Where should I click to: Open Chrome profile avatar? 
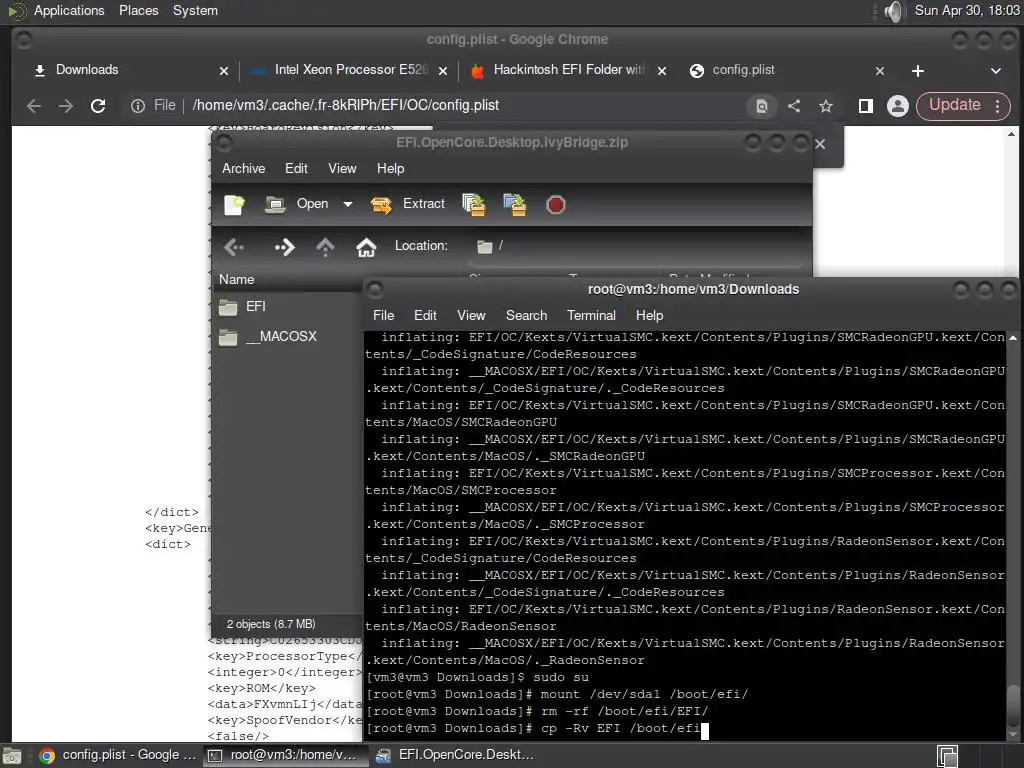click(x=898, y=106)
